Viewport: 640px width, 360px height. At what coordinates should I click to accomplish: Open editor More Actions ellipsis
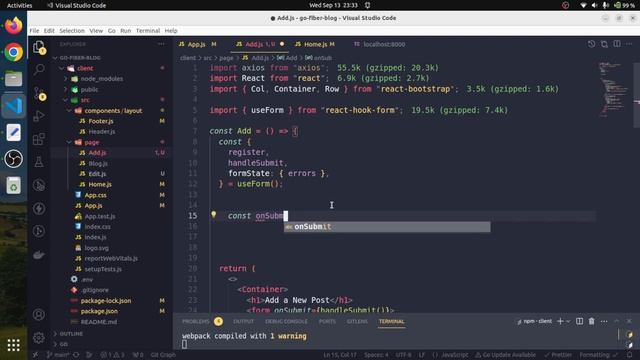pyautogui.click(x=629, y=44)
